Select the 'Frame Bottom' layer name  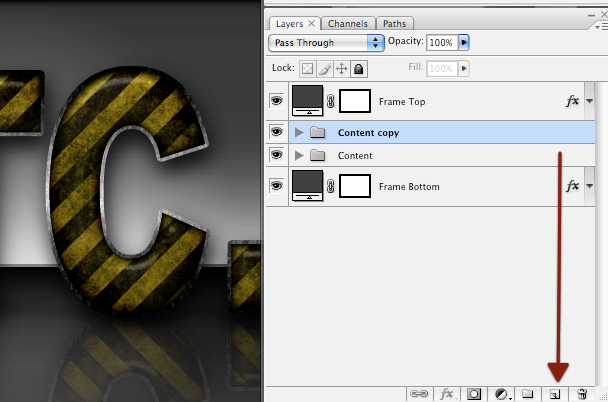[409, 186]
